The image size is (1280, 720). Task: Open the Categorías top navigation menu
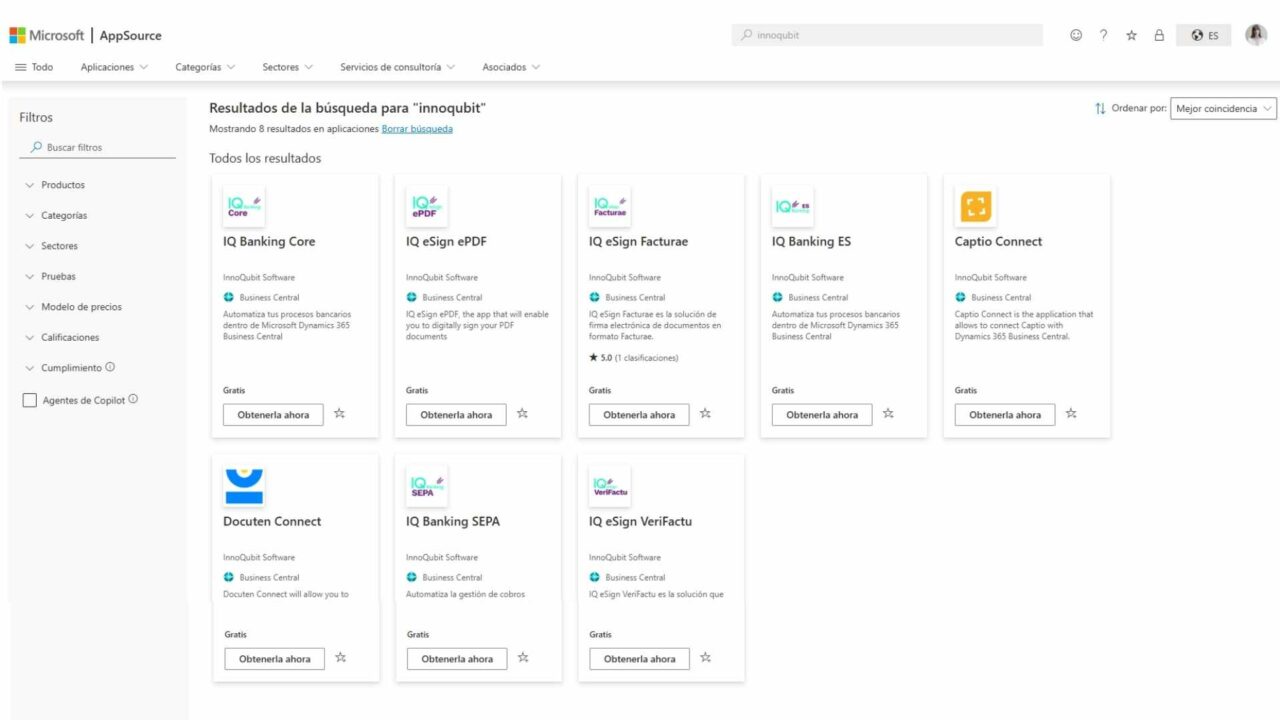pyautogui.click(x=205, y=67)
